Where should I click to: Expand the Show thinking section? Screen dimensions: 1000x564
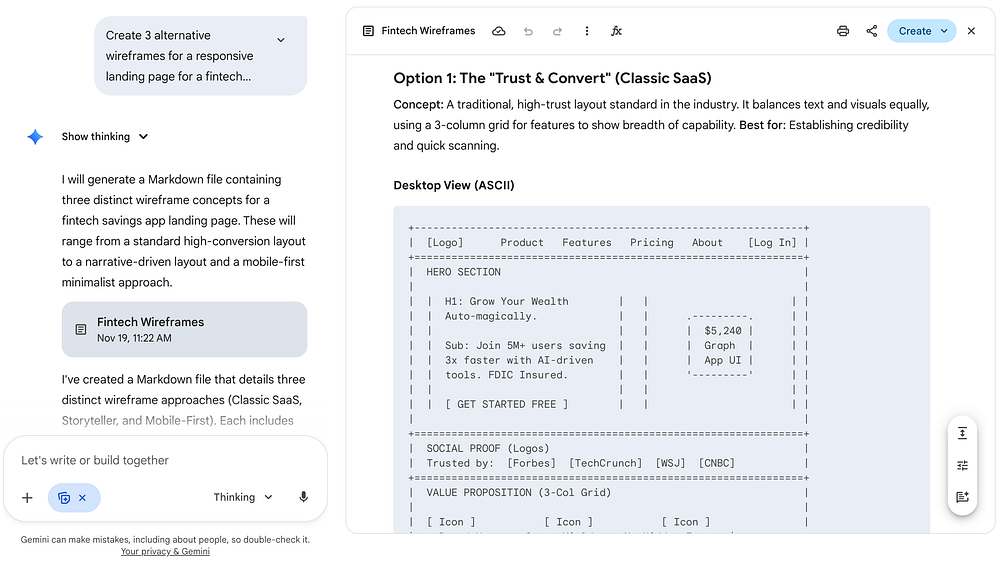pos(105,137)
